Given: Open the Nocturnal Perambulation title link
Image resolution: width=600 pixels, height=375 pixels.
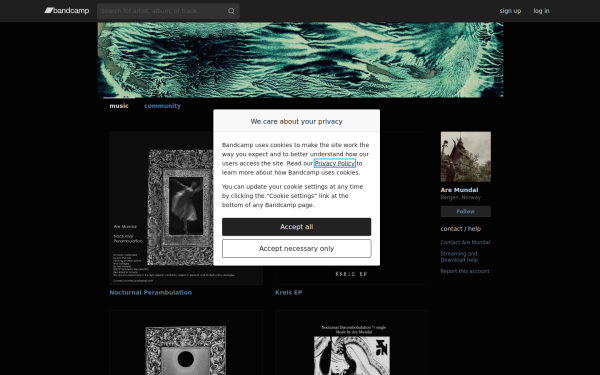Looking at the screenshot, I should point(151,292).
